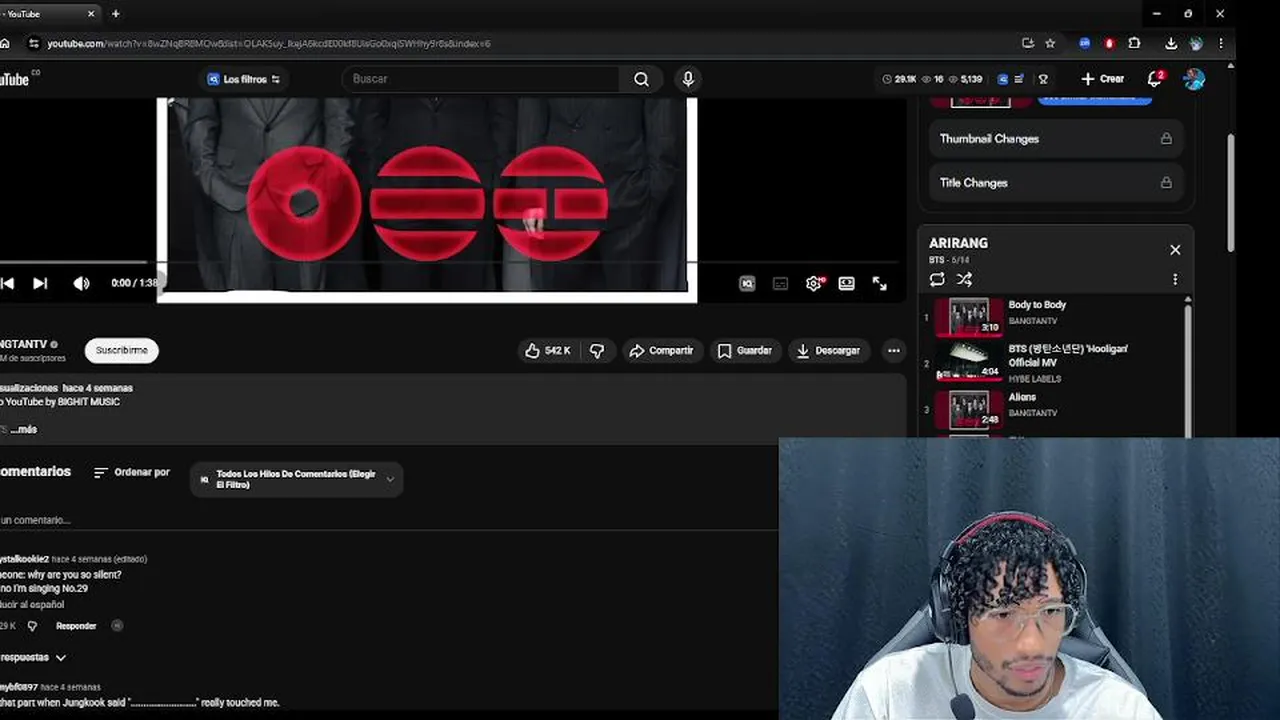Open more actions beside Descargar
Viewport: 1280px width, 720px height.
click(x=894, y=351)
